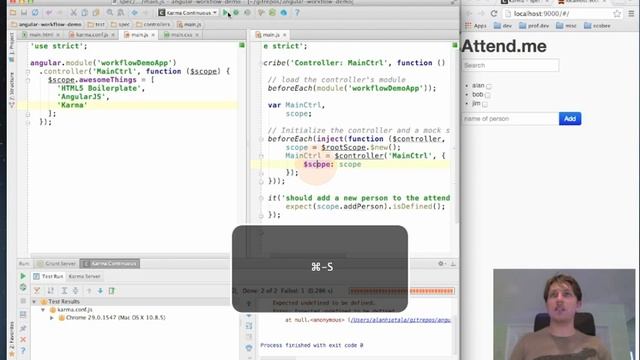Click angular-workflow-demo breadcrumb folder
The height and width of the screenshot is (360, 640).
46,24
